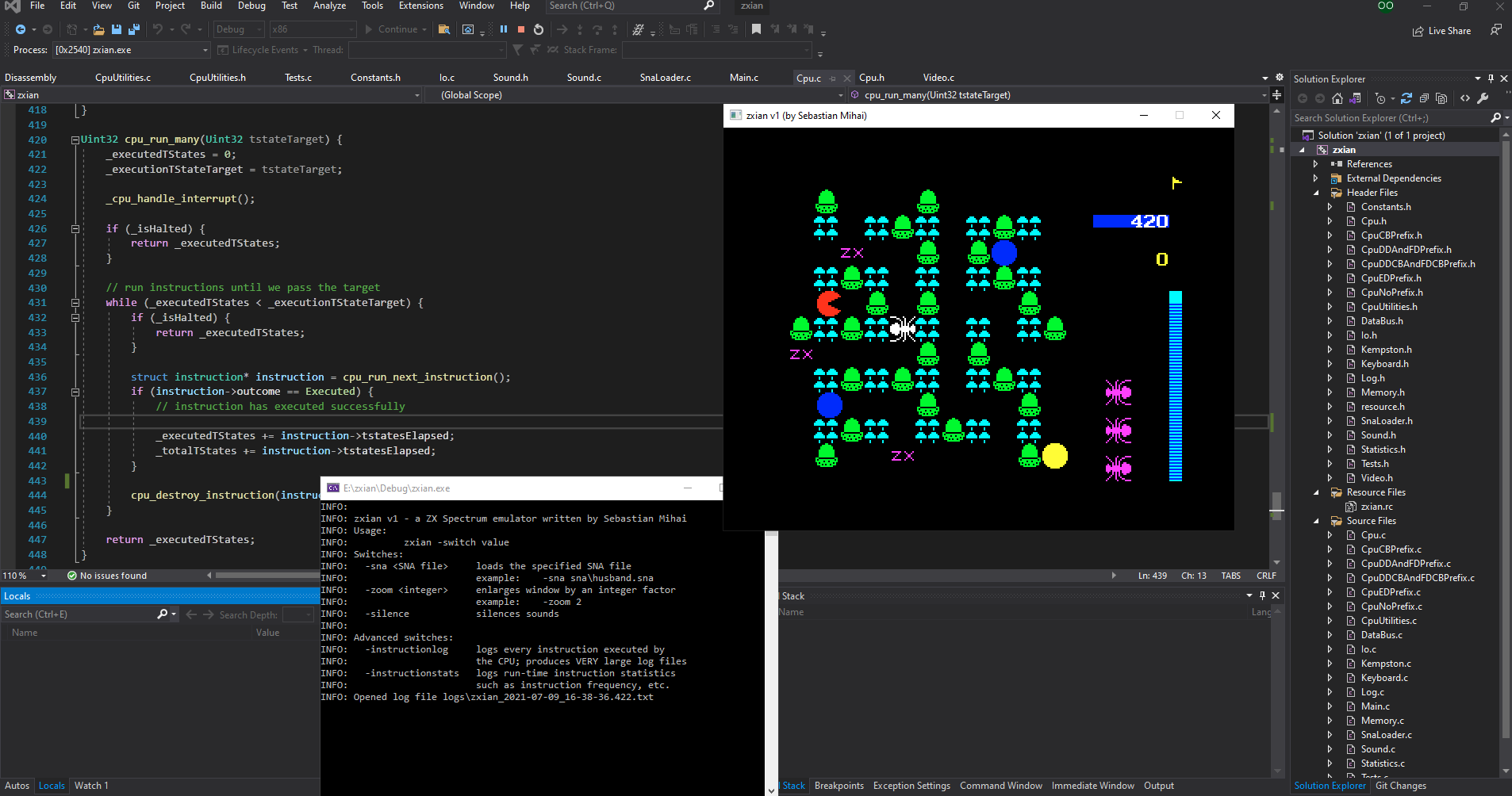
Task: Stop debugging with the red square icon
Action: [521, 29]
